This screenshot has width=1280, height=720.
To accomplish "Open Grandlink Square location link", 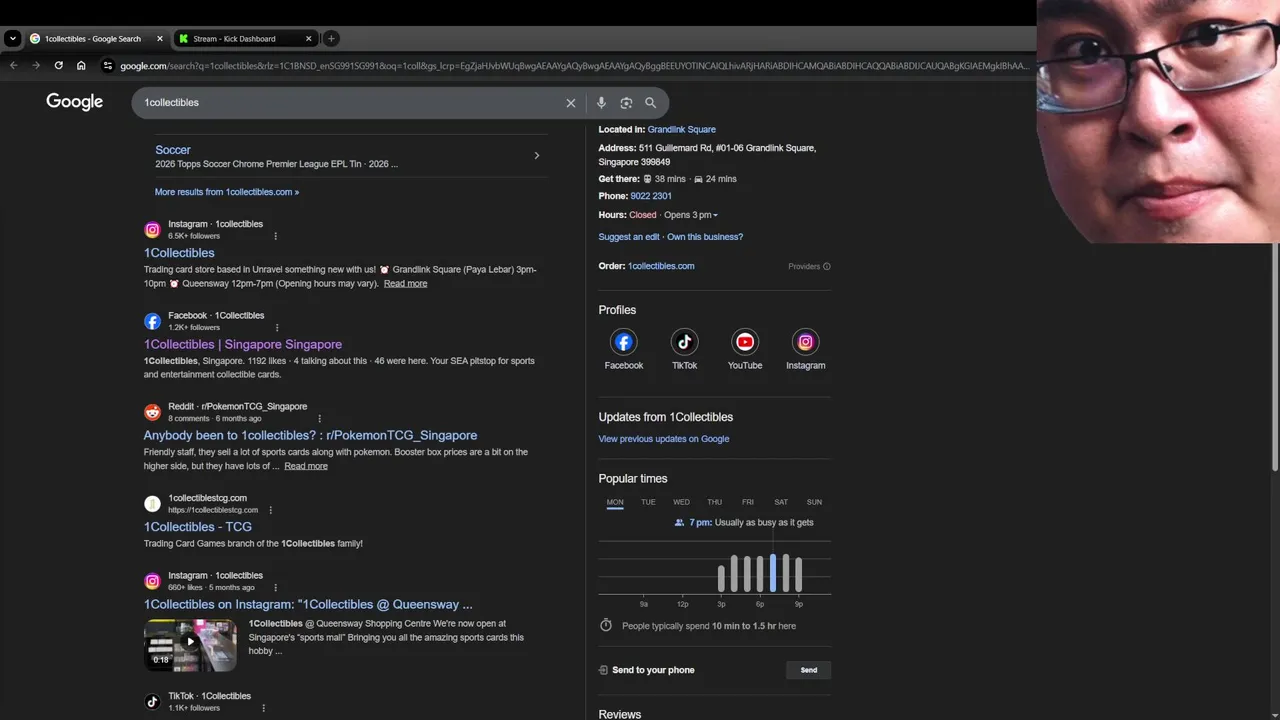I will (x=682, y=130).
